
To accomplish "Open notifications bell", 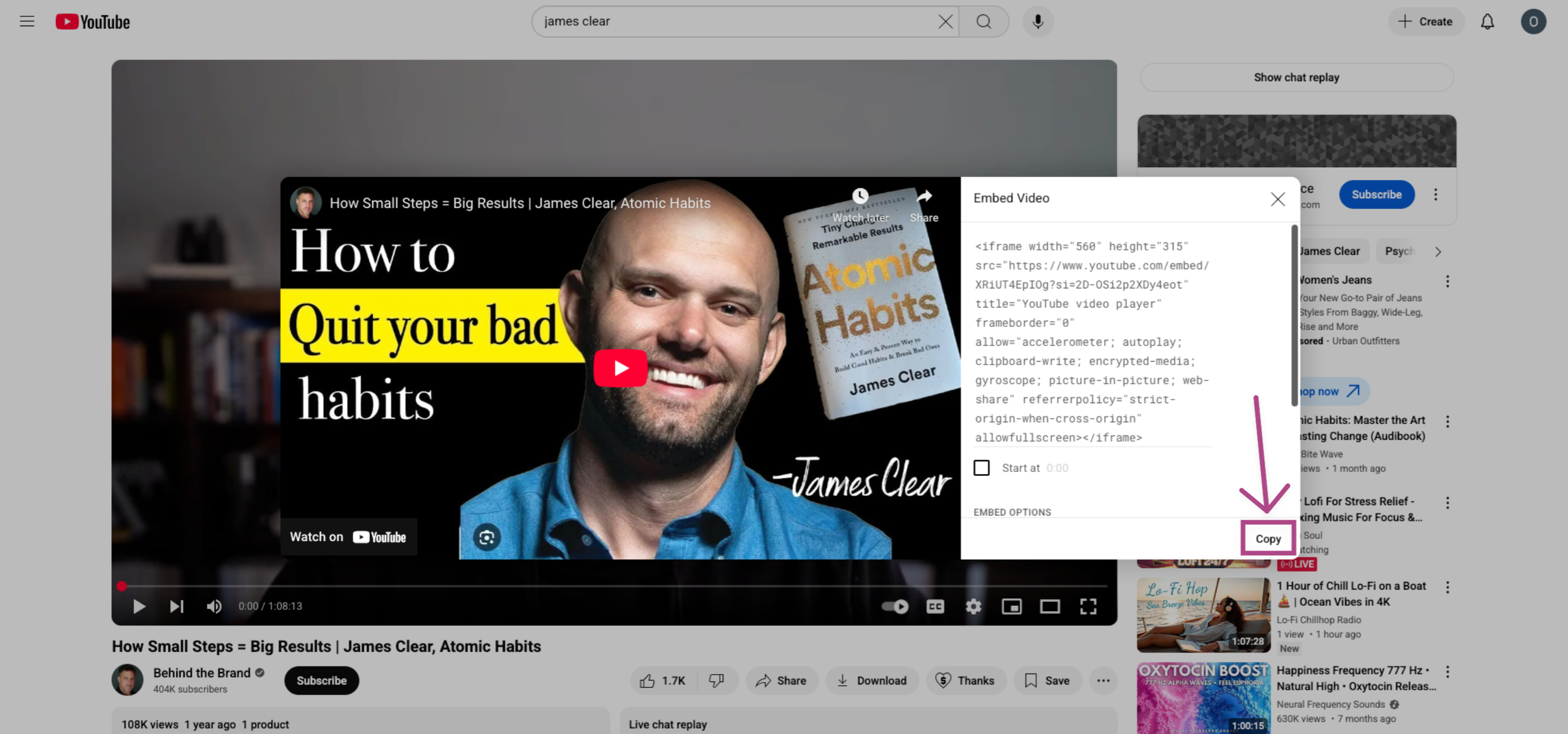I will (1487, 22).
